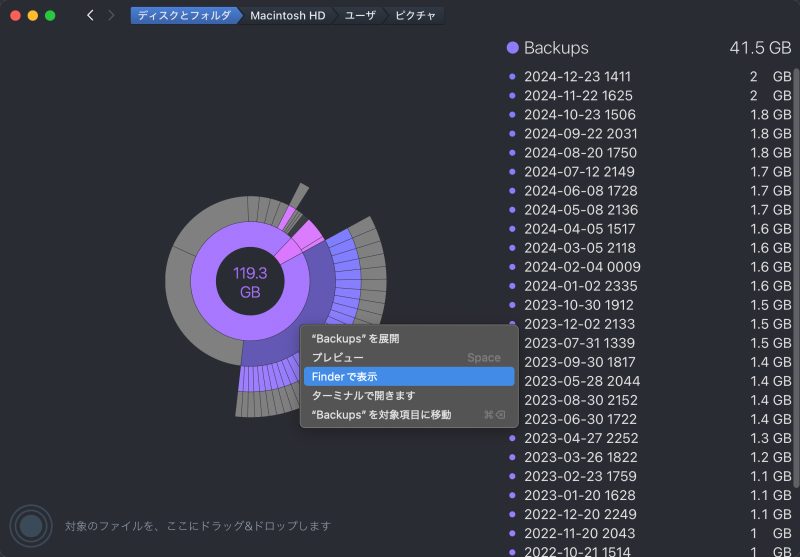Select the 2023-05-28 2044 list item
The image size is (800, 557).
(x=582, y=381)
